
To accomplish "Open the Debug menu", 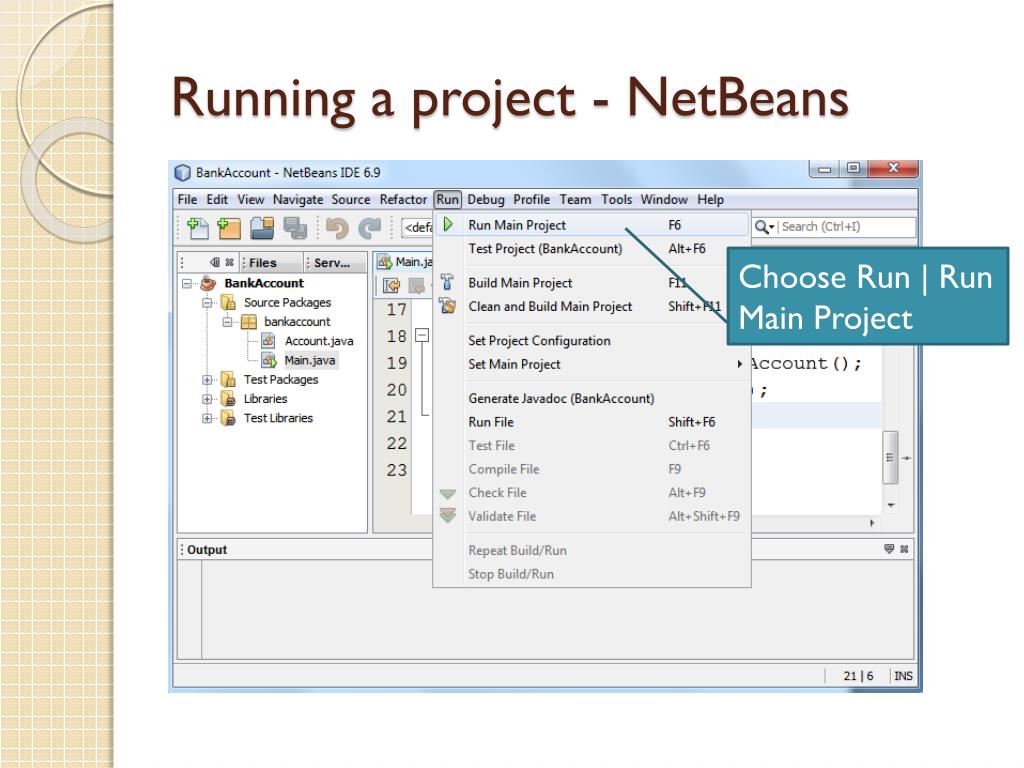I will pyautogui.click(x=486, y=200).
